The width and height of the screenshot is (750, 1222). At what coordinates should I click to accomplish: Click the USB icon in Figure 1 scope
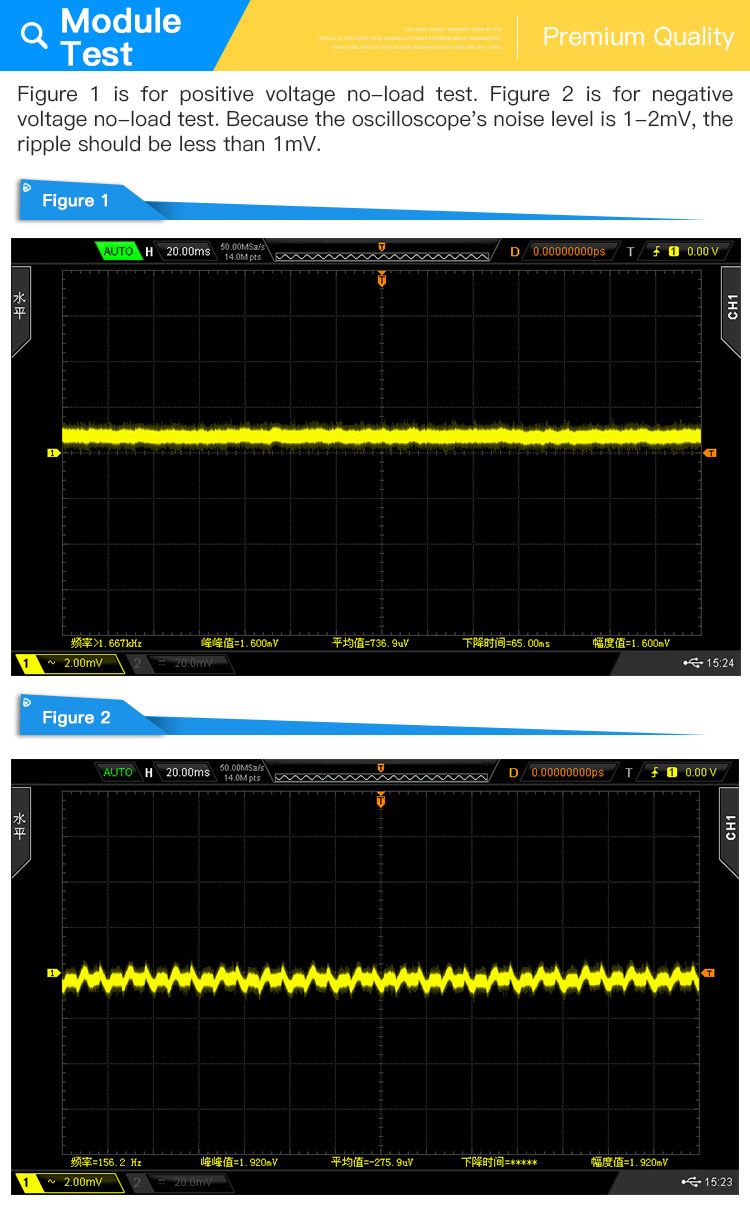pos(693,663)
